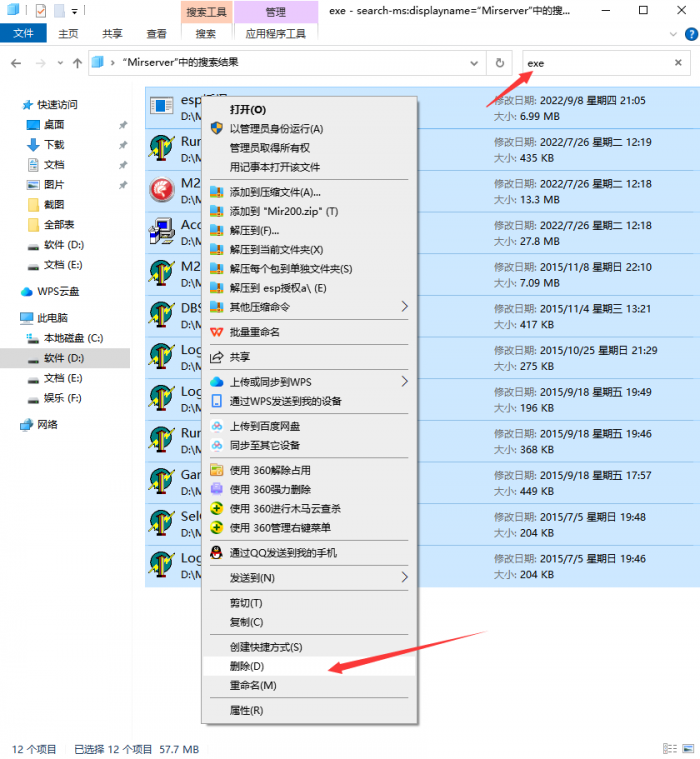Open the address bar history dropdown
Screen dimensions: 700x759
pos(473,63)
